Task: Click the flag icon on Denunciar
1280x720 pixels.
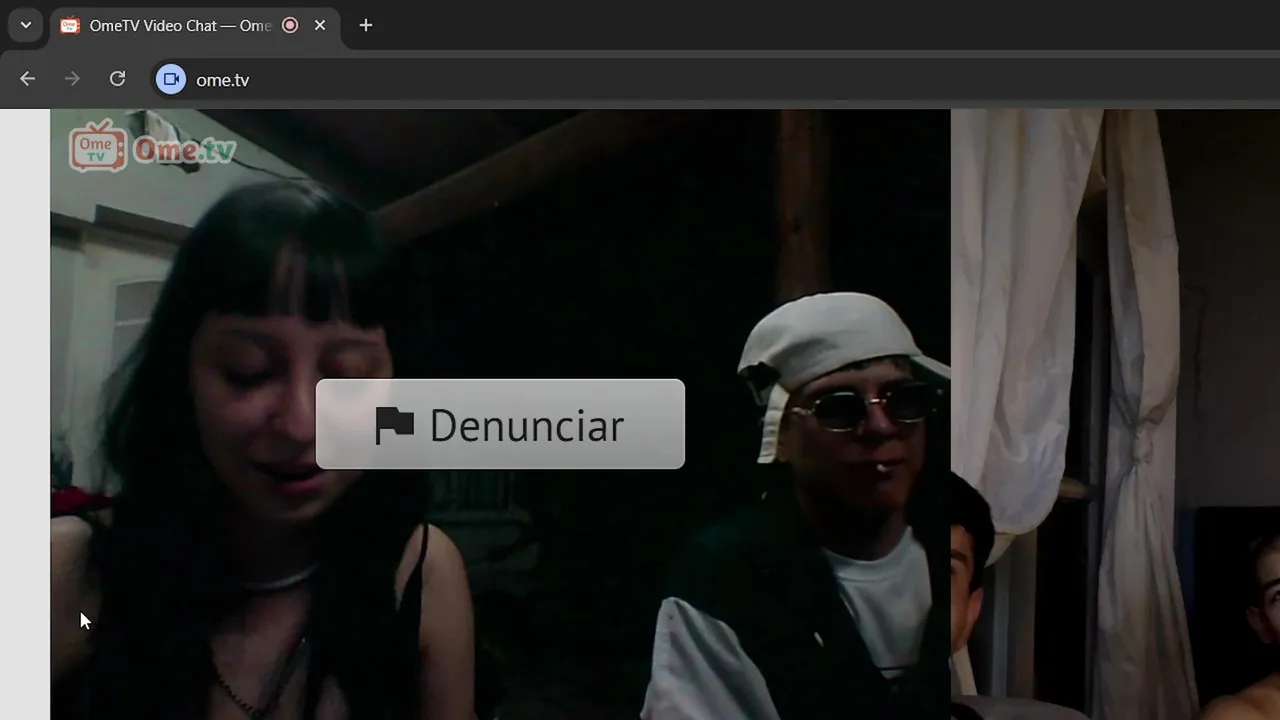Action: pos(394,425)
